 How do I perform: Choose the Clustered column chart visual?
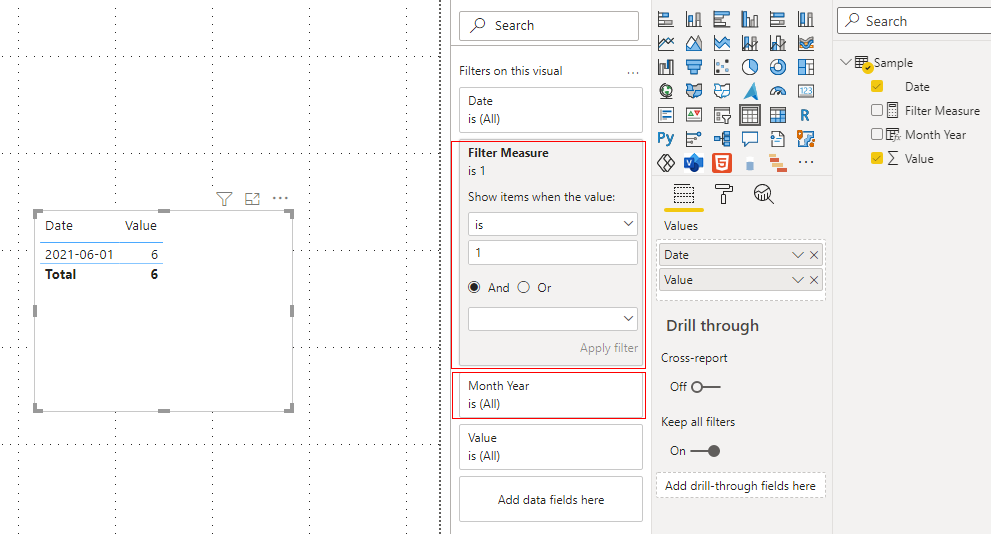pos(750,20)
